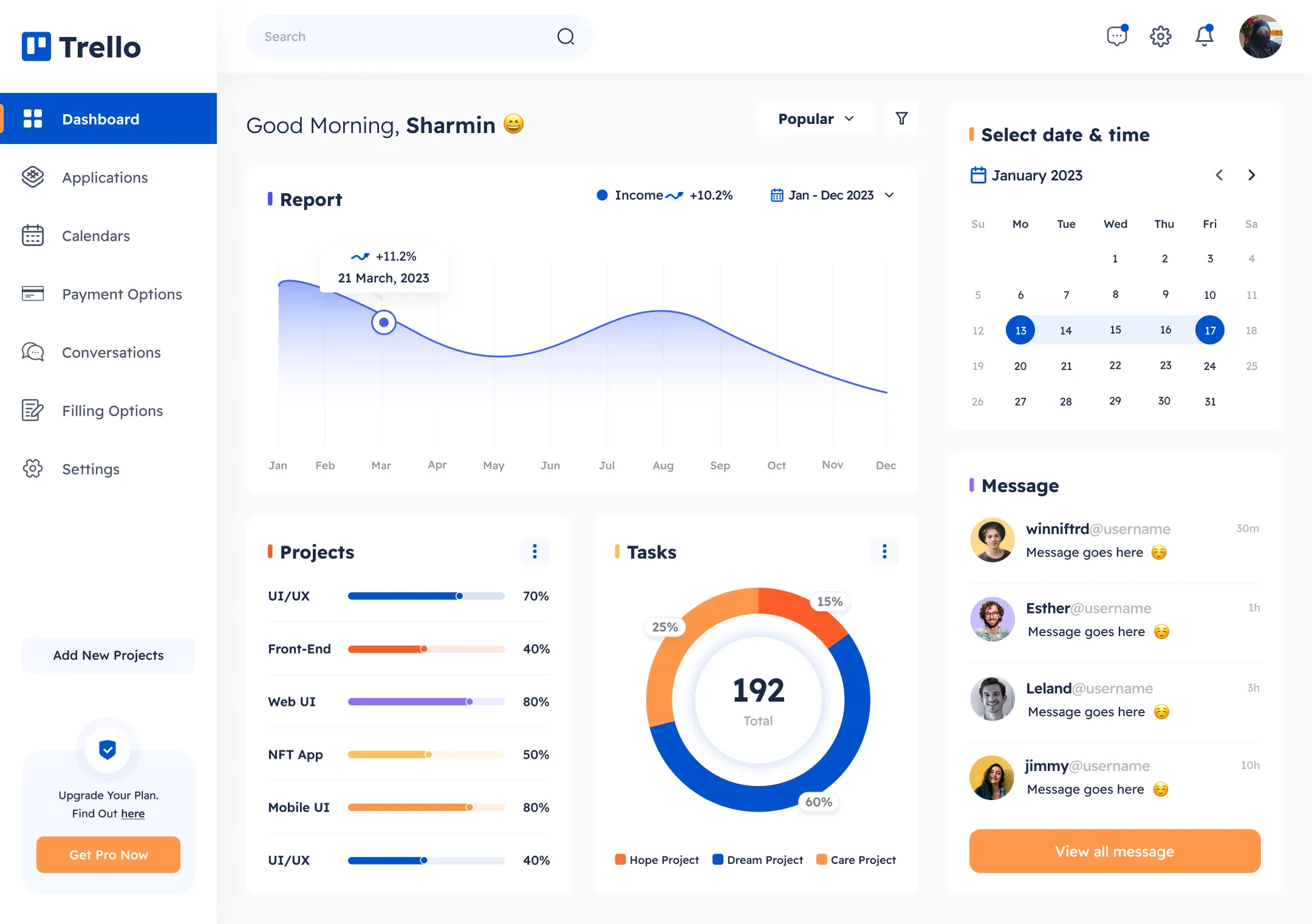Click the filter icon near Popular
1312x924 pixels.
900,118
